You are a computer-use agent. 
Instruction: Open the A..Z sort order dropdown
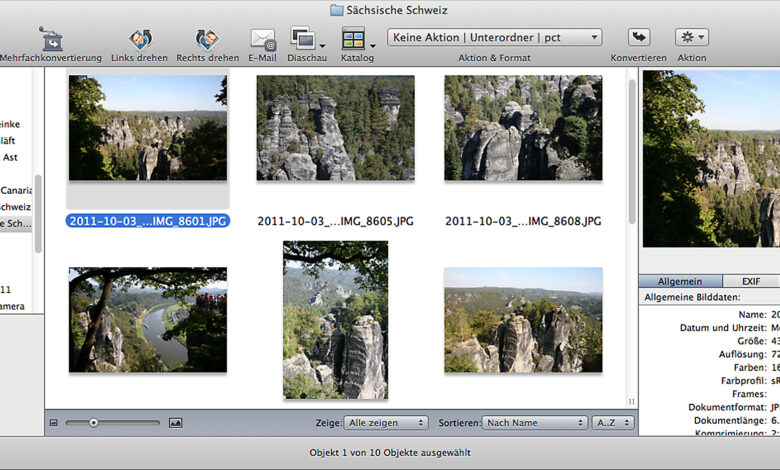pyautogui.click(x=613, y=423)
